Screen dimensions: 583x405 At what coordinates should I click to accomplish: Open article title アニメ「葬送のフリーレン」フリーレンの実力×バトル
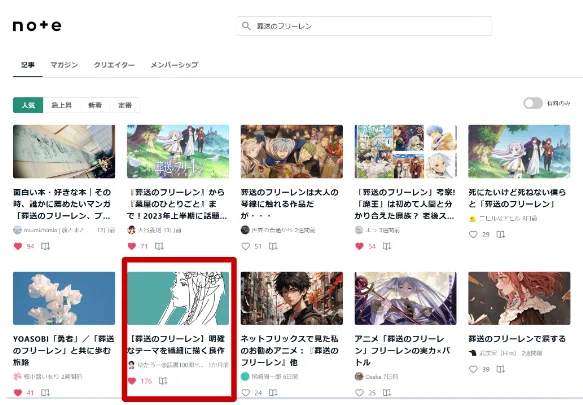tap(403, 350)
